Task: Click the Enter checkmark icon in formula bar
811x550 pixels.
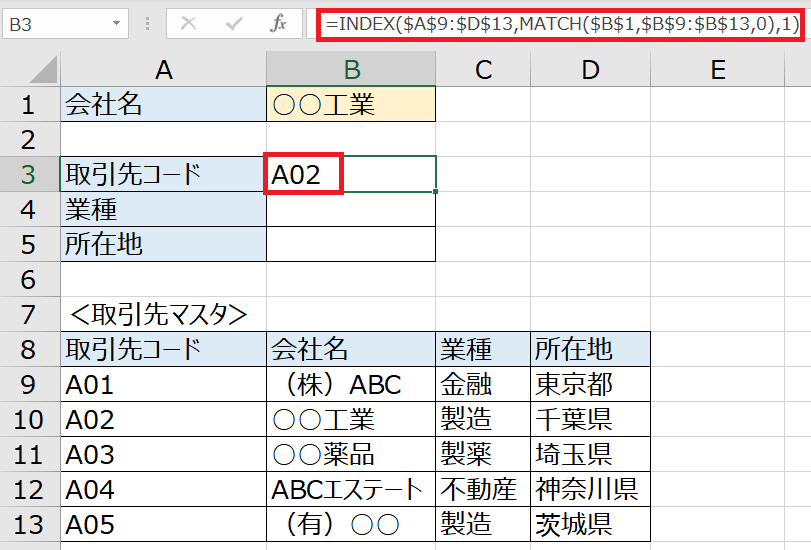Action: (234, 23)
